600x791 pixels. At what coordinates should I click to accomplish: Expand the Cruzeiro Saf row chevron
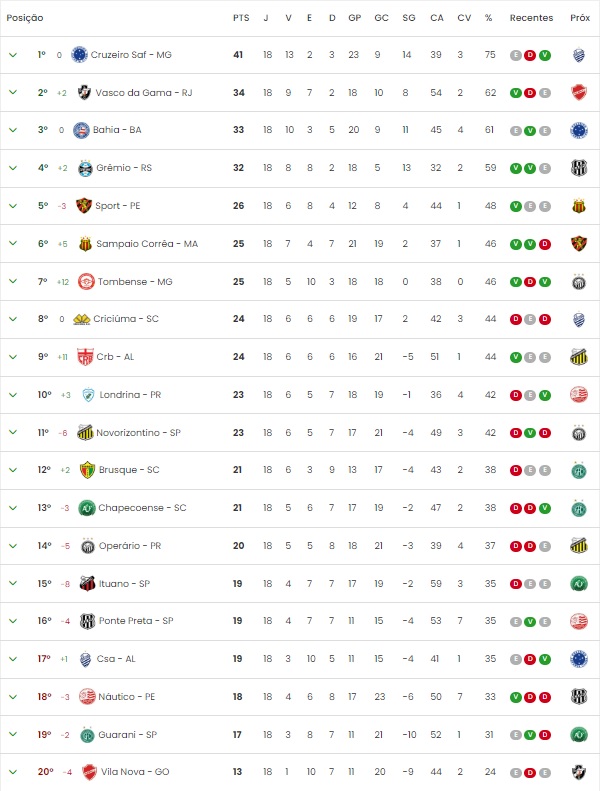(13, 55)
